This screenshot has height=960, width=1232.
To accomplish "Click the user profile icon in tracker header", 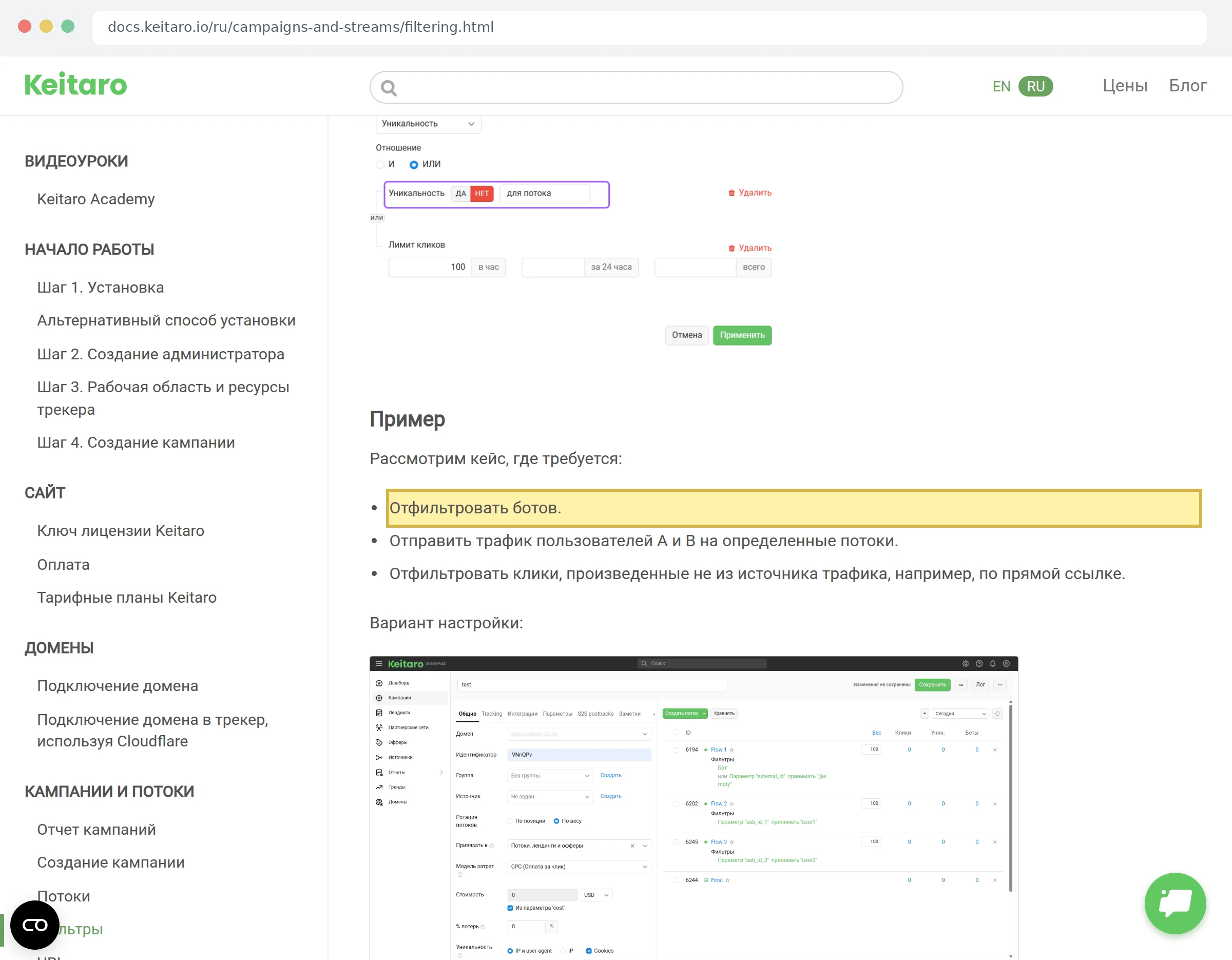I will coord(1006,663).
